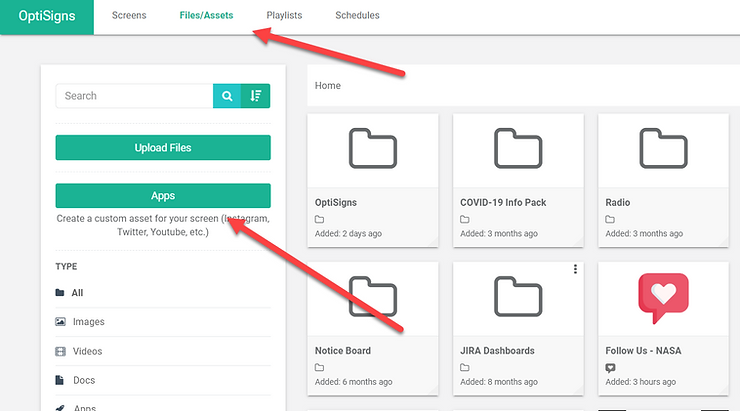Viewport: 740px width, 411px height.
Task: Click the Upload Files button
Action: 163,148
